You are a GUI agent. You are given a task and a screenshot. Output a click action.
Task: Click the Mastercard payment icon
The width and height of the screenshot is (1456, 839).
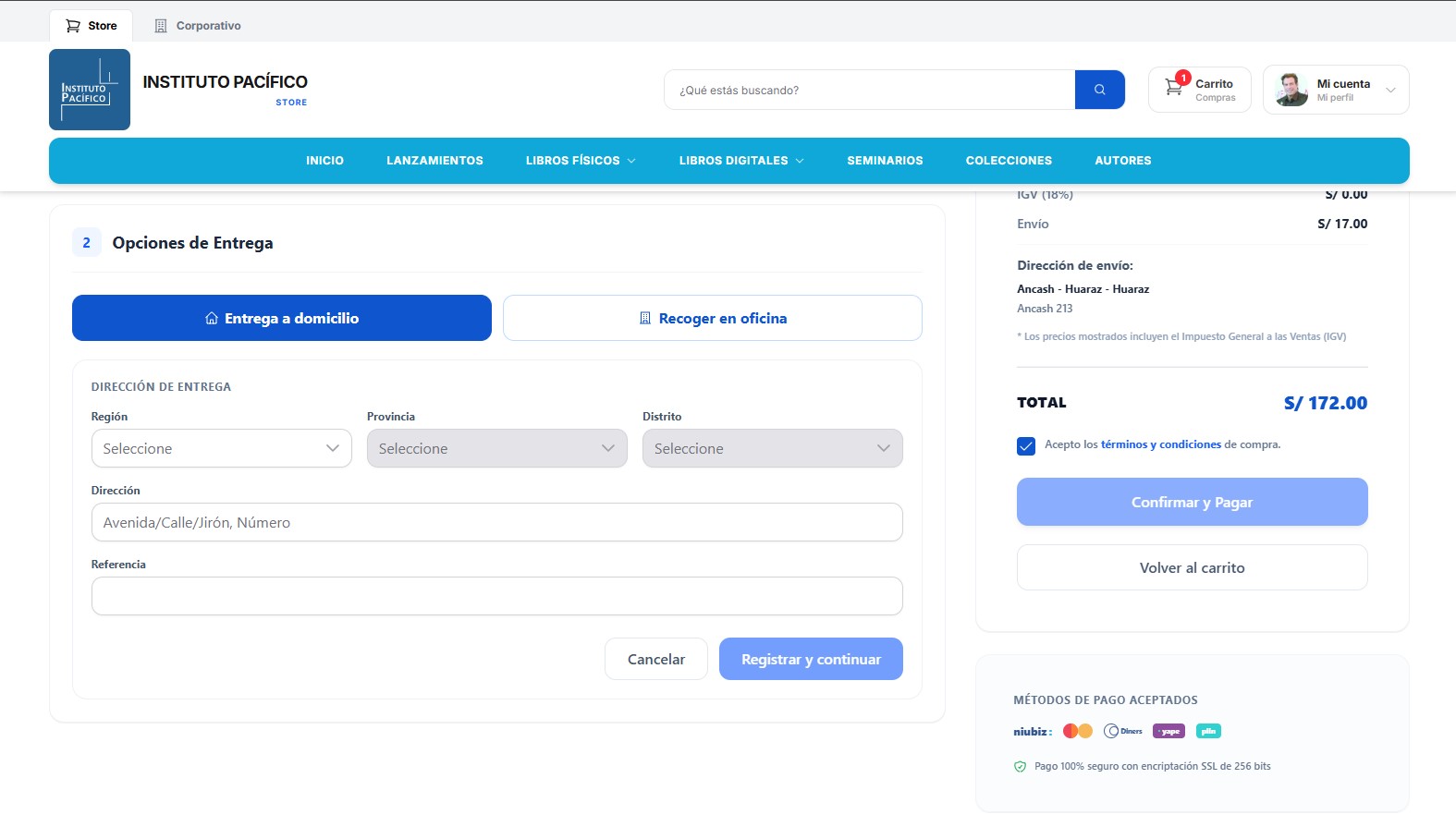(x=1078, y=731)
